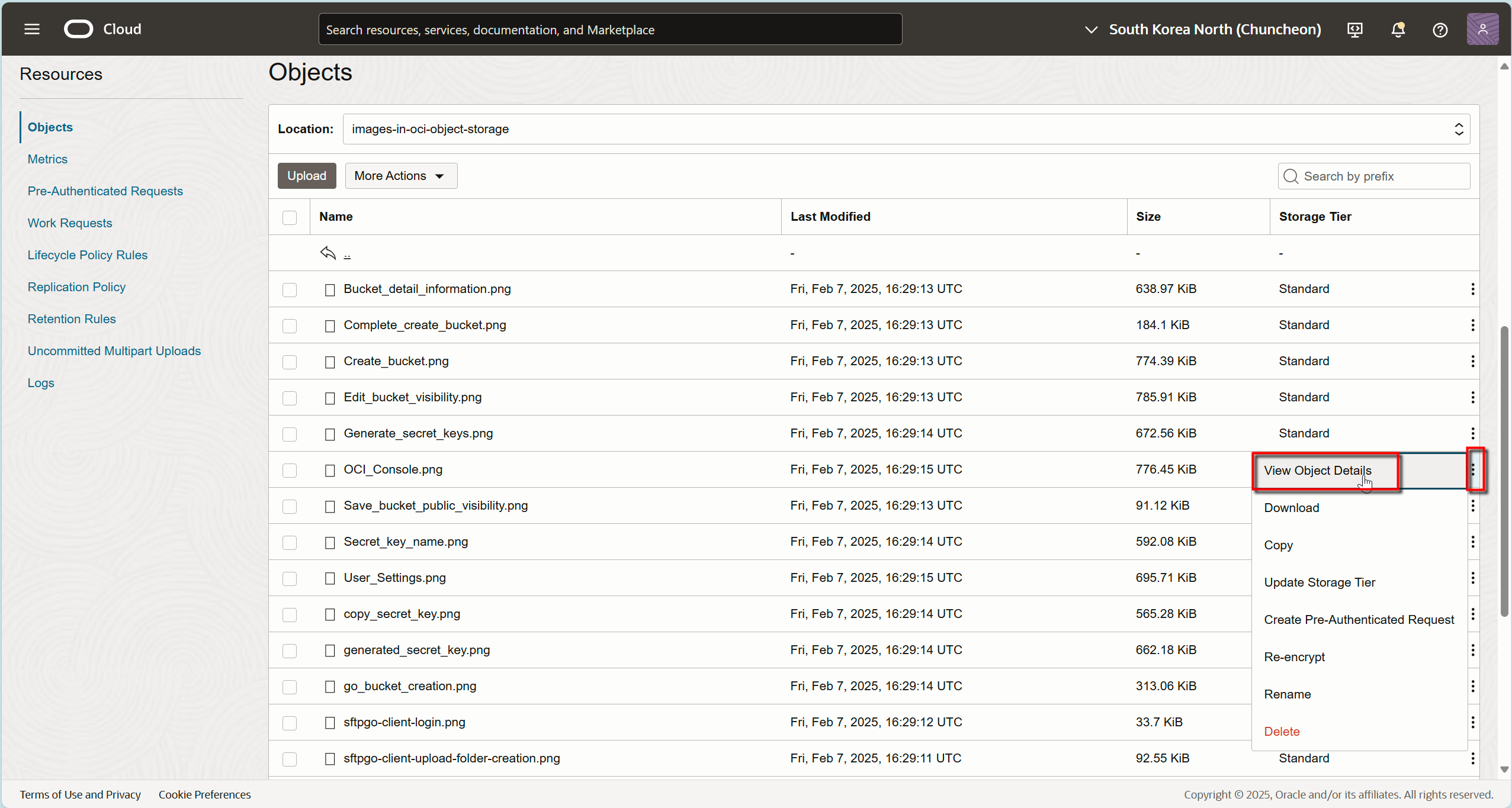The height and width of the screenshot is (808, 1512).
Task: Check the box for Bucket_detail_information.png
Action: coord(290,289)
